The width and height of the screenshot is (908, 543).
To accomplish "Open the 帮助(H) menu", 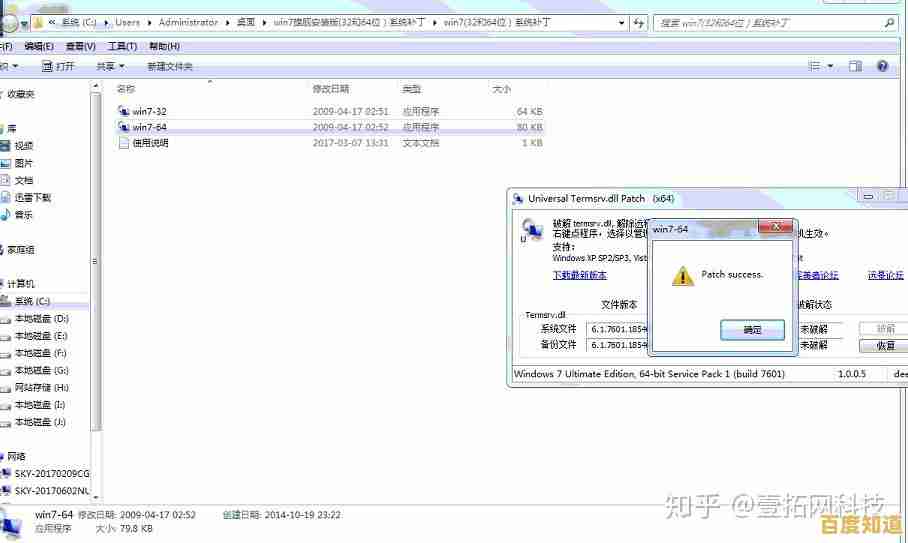I will point(164,46).
